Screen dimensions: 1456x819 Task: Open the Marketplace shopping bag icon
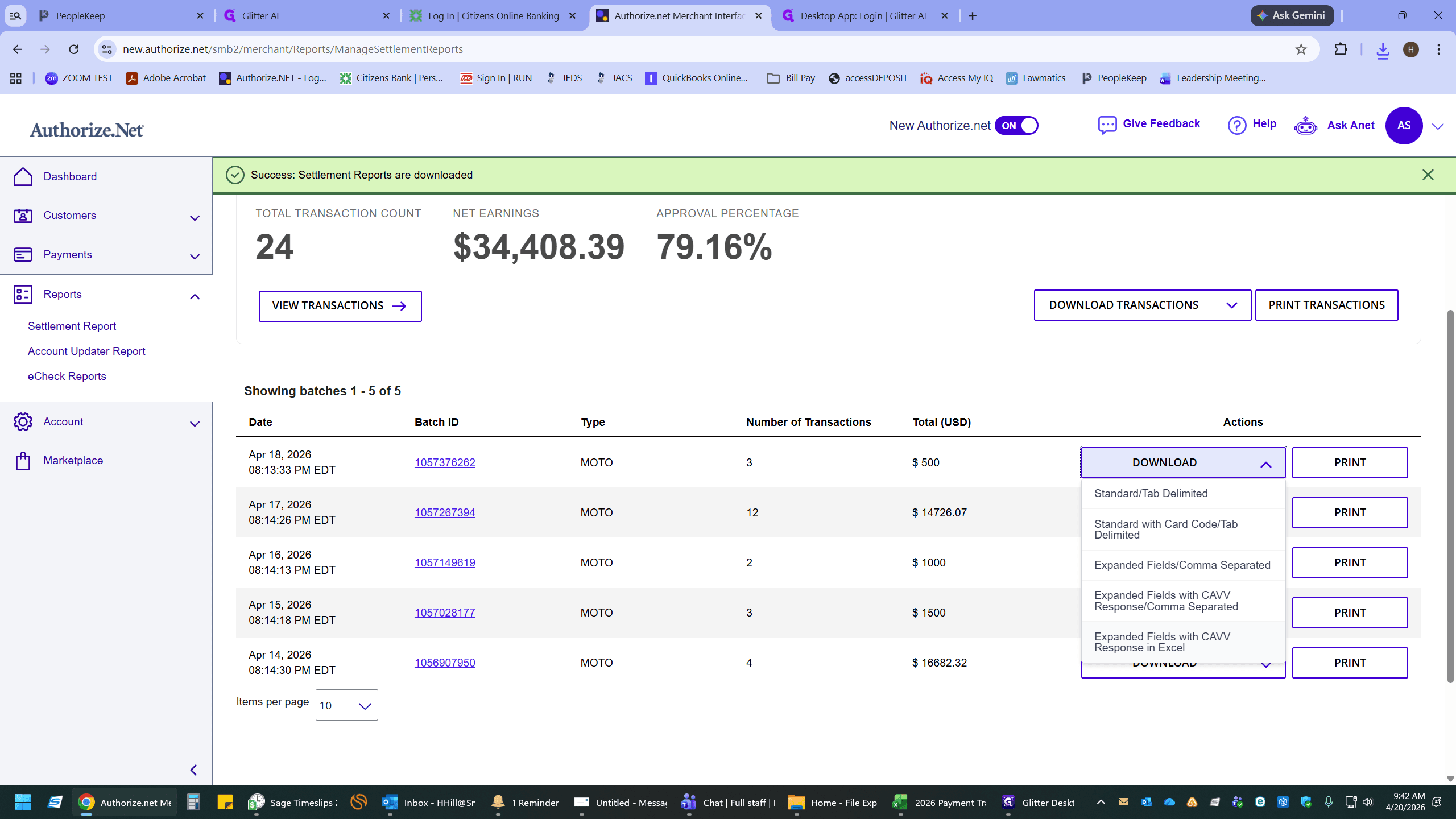click(23, 461)
